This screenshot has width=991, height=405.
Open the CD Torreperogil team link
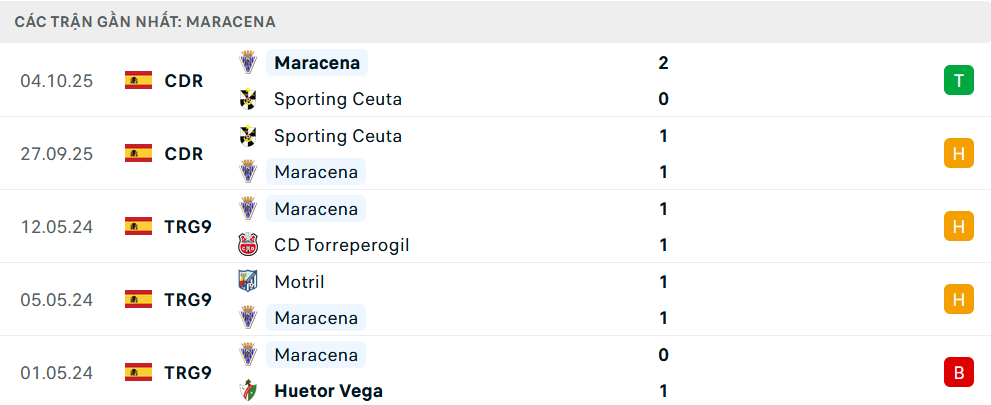pyautogui.click(x=341, y=245)
